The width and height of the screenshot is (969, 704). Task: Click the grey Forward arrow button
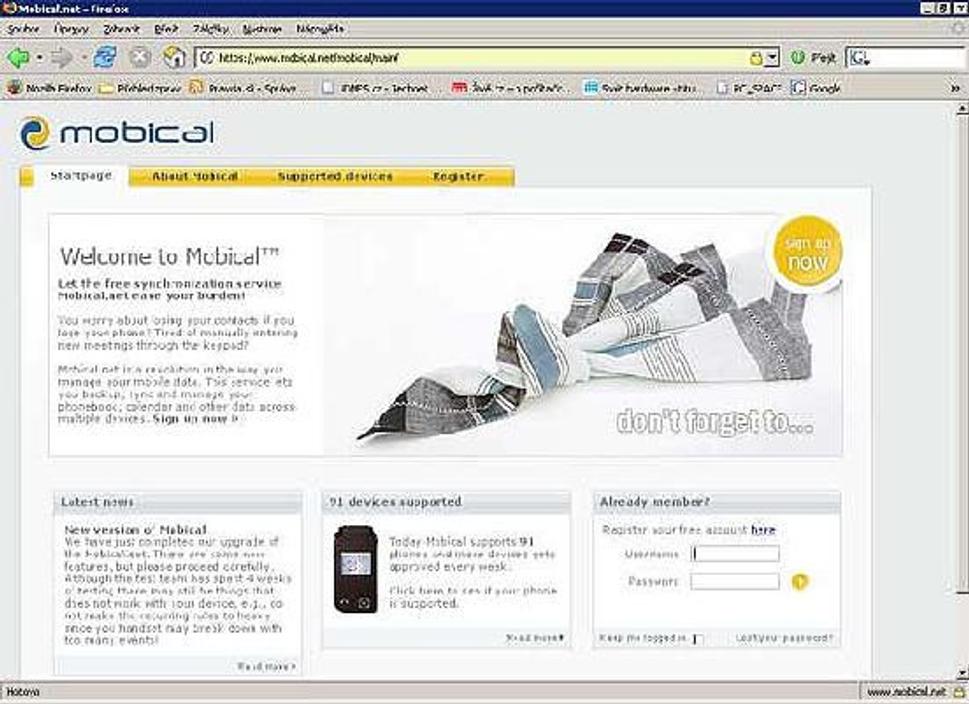[x=61, y=58]
